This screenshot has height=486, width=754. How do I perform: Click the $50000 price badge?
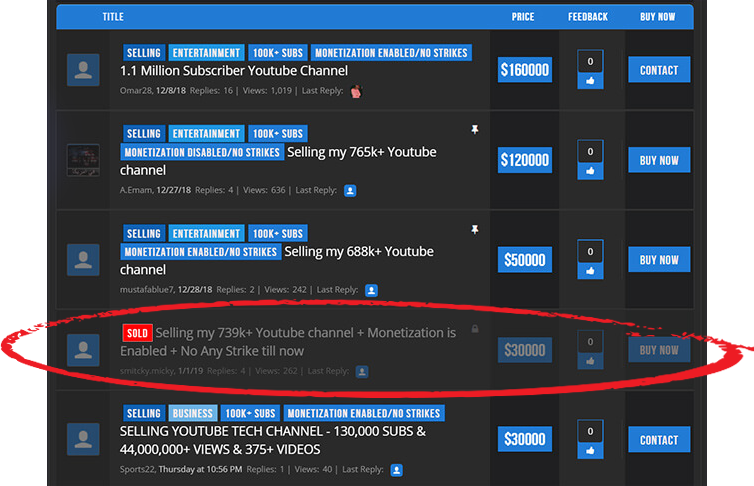pyautogui.click(x=525, y=260)
